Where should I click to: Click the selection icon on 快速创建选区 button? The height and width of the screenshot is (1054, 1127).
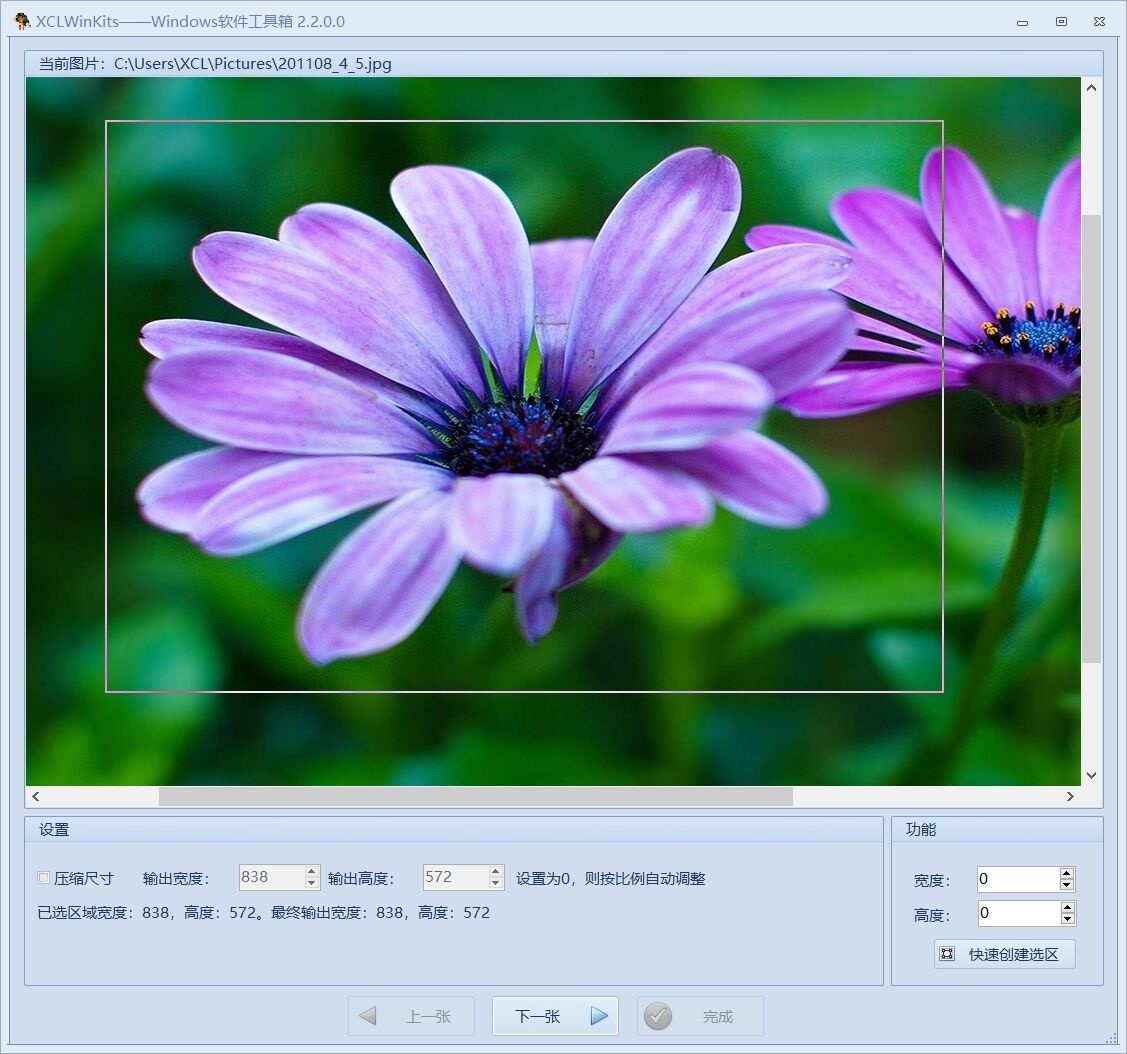(947, 954)
